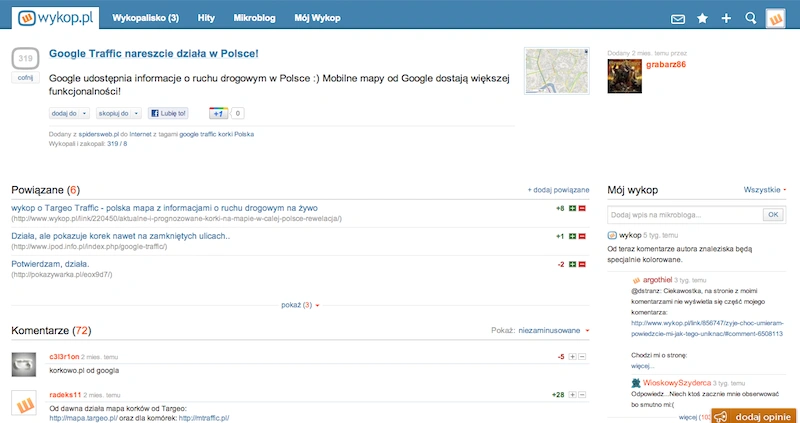
Task: Open Wykopalisko (3) tab
Action: pyautogui.click(x=145, y=18)
